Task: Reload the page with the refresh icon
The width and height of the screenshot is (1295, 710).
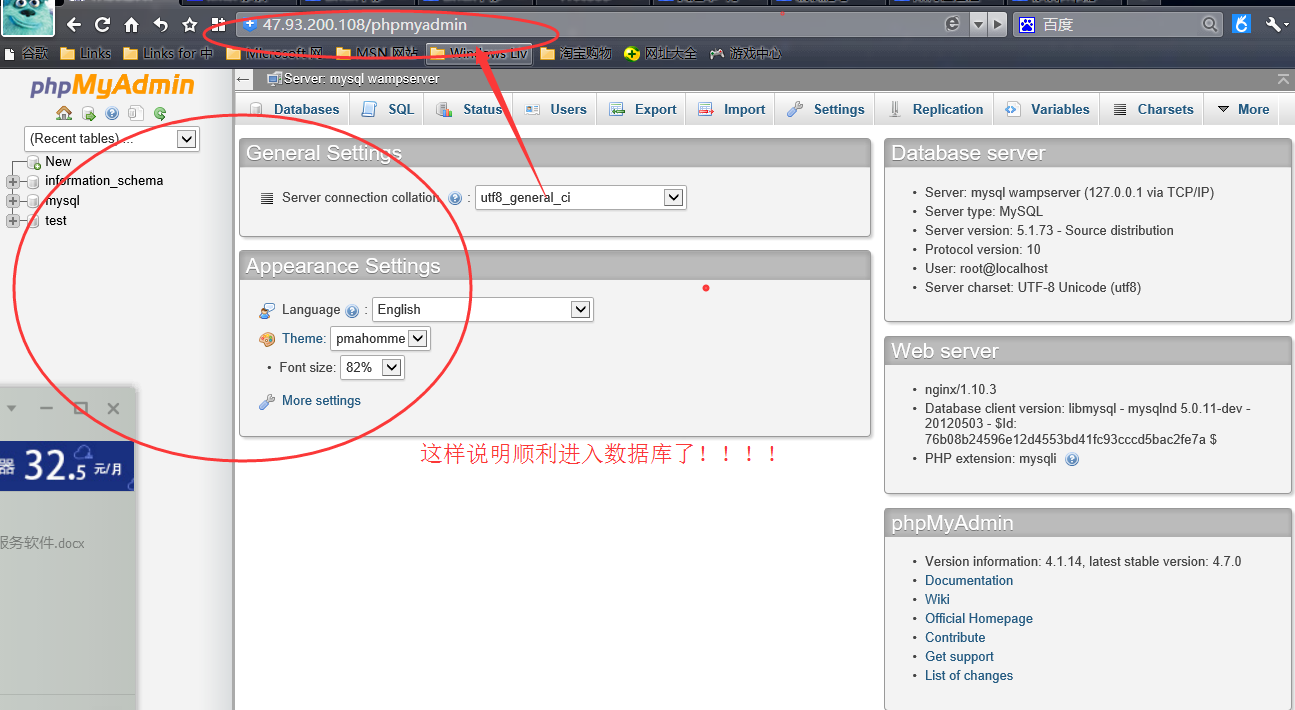Action: (x=102, y=25)
